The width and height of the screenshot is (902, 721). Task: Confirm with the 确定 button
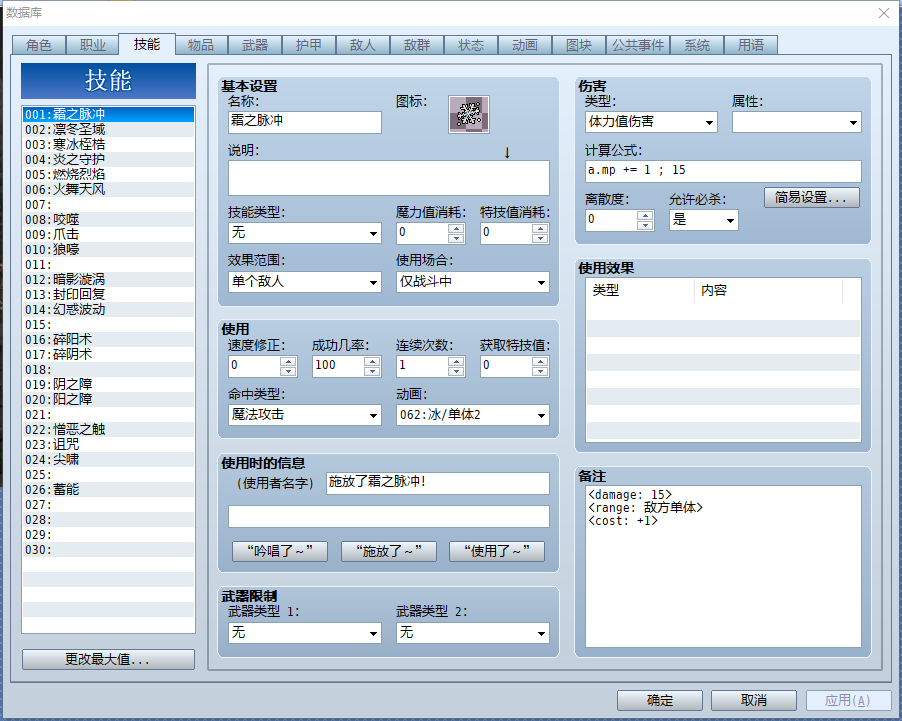(660, 700)
